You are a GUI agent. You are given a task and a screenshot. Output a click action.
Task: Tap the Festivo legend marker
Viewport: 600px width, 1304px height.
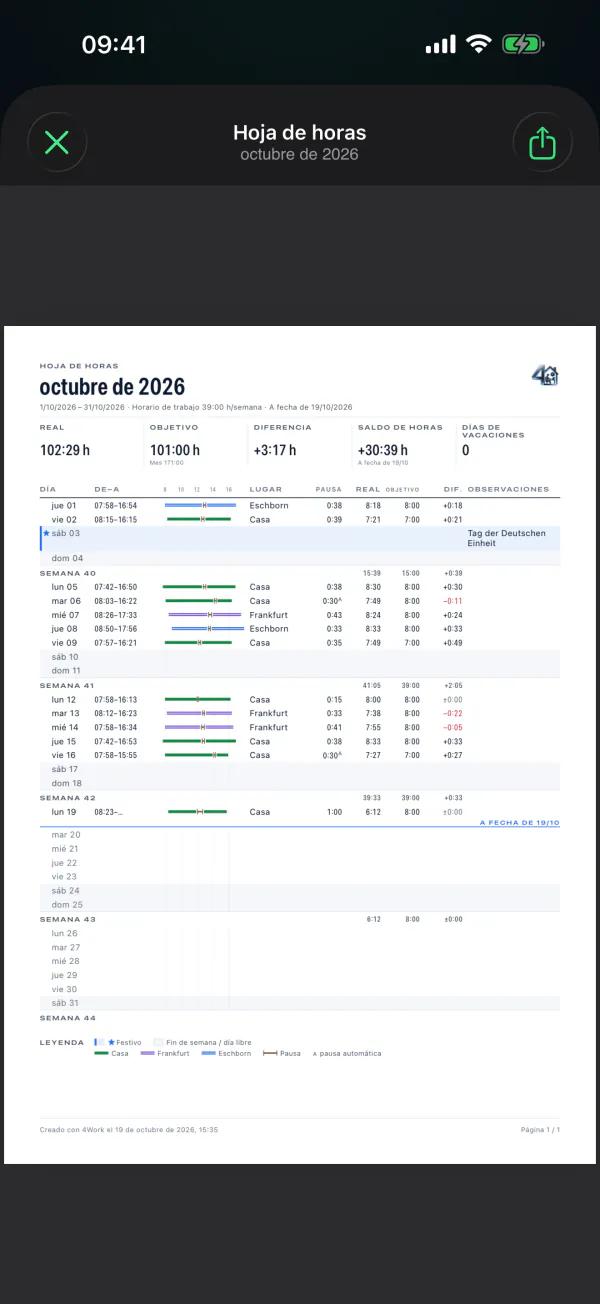click(x=100, y=1041)
